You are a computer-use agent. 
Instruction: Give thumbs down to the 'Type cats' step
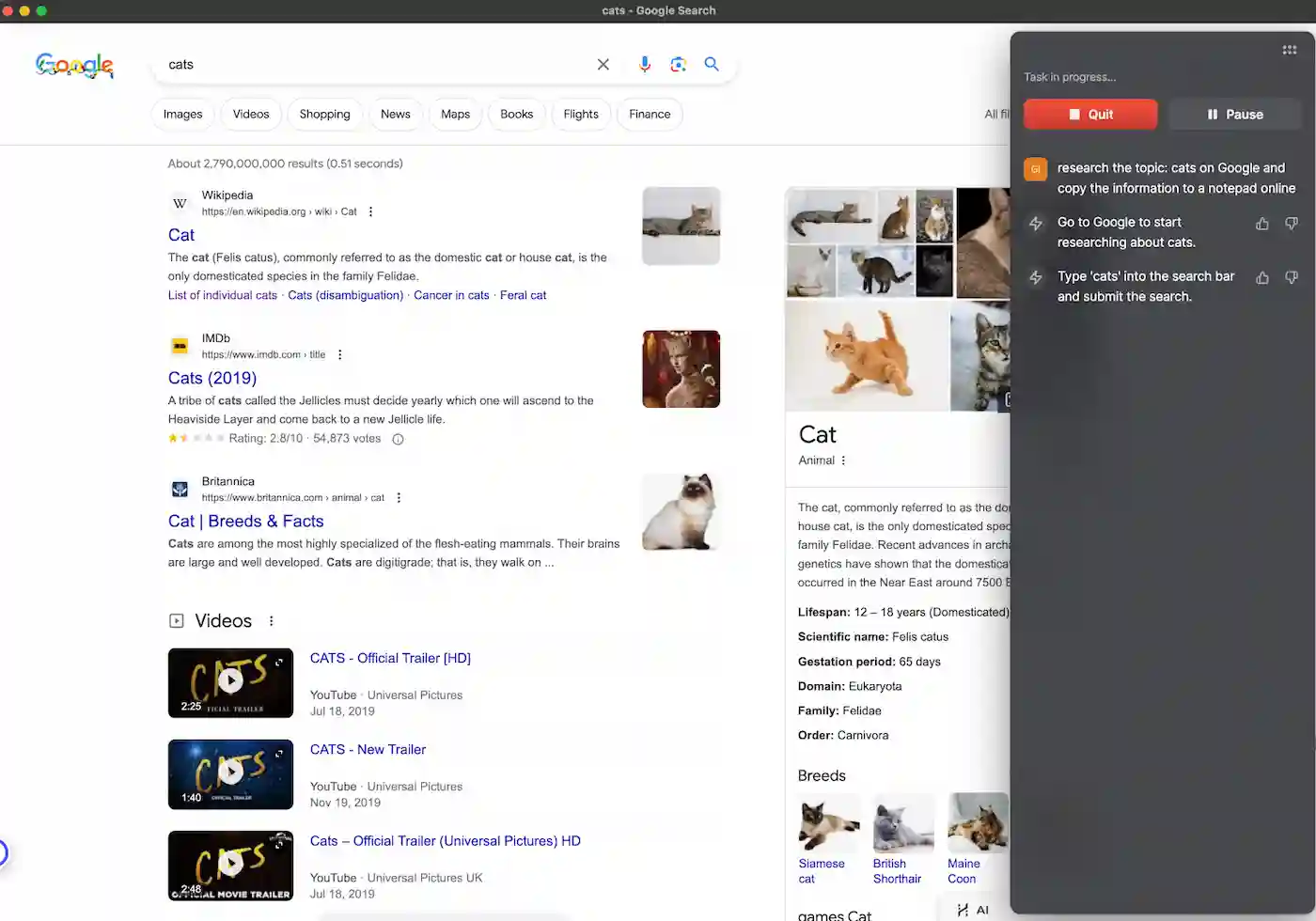(x=1292, y=278)
